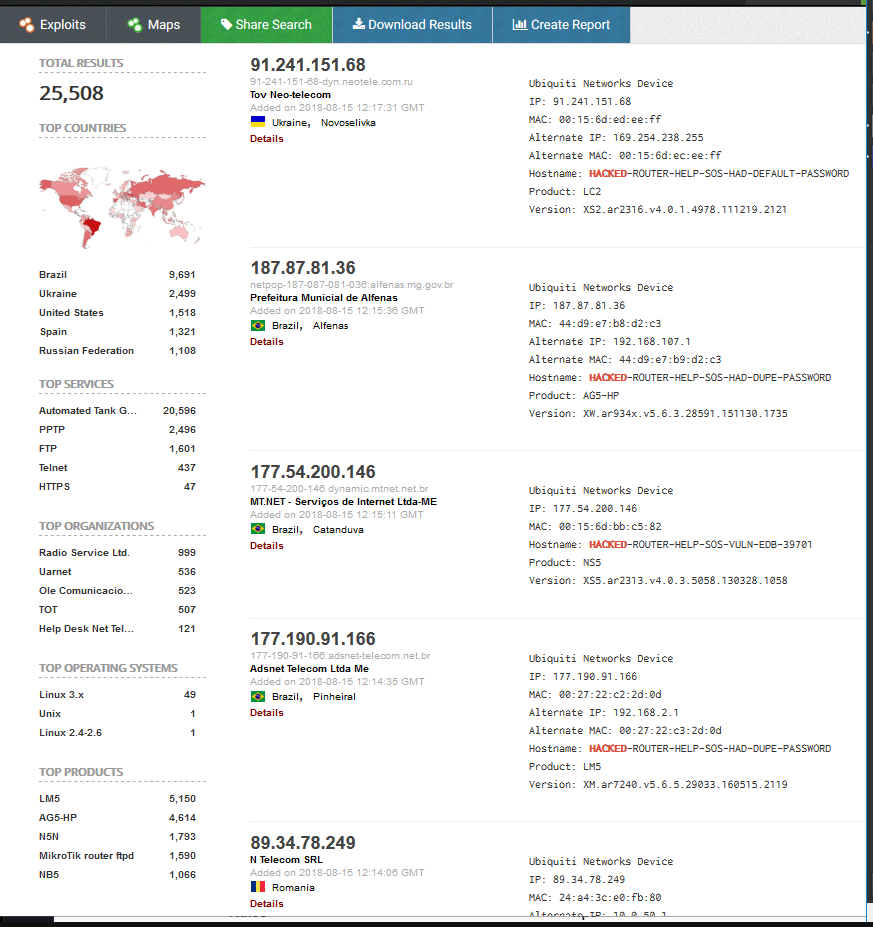Click Adsnet Telecom Ltda Me link

[309, 669]
